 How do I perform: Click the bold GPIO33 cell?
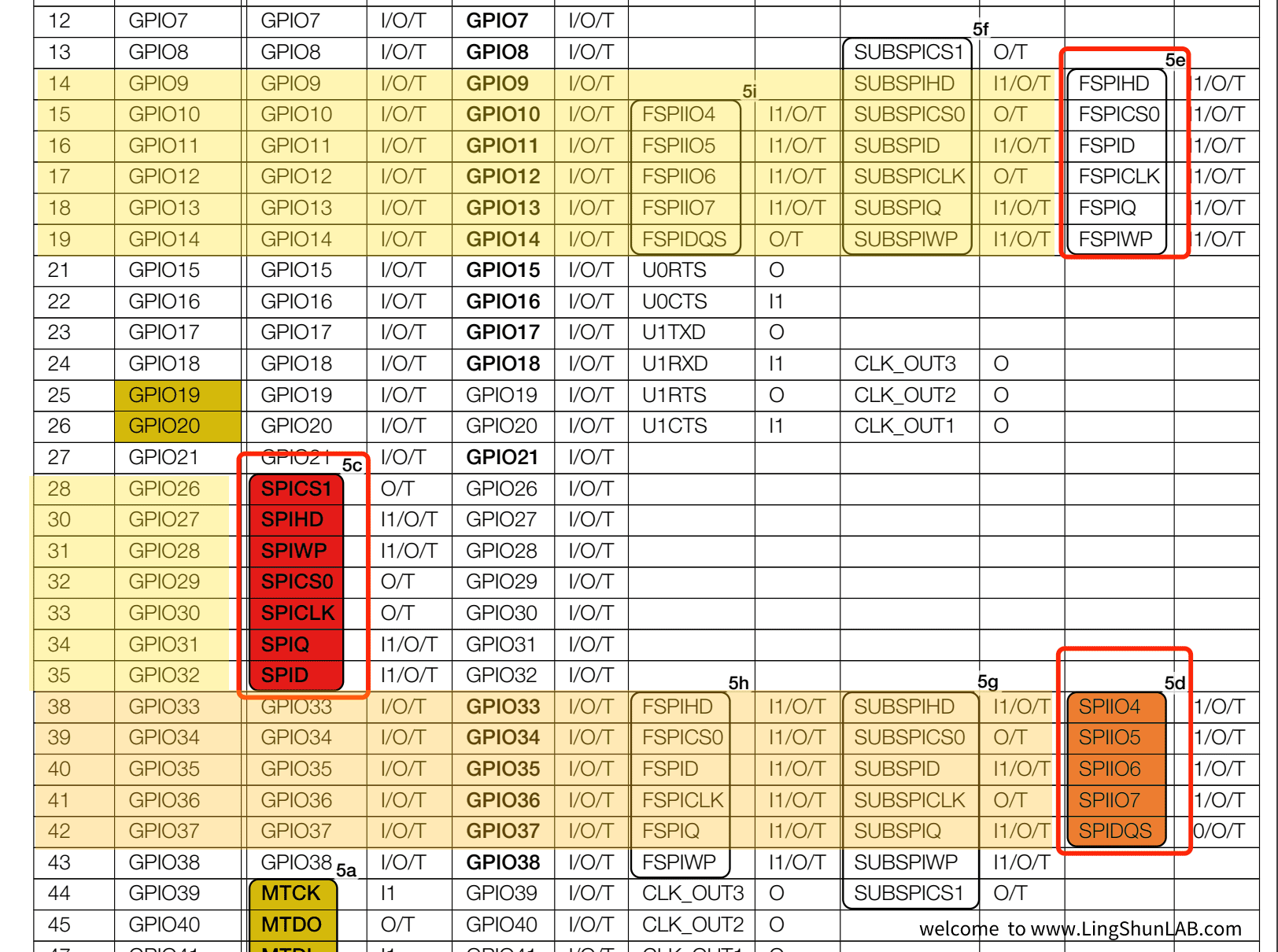(x=503, y=707)
